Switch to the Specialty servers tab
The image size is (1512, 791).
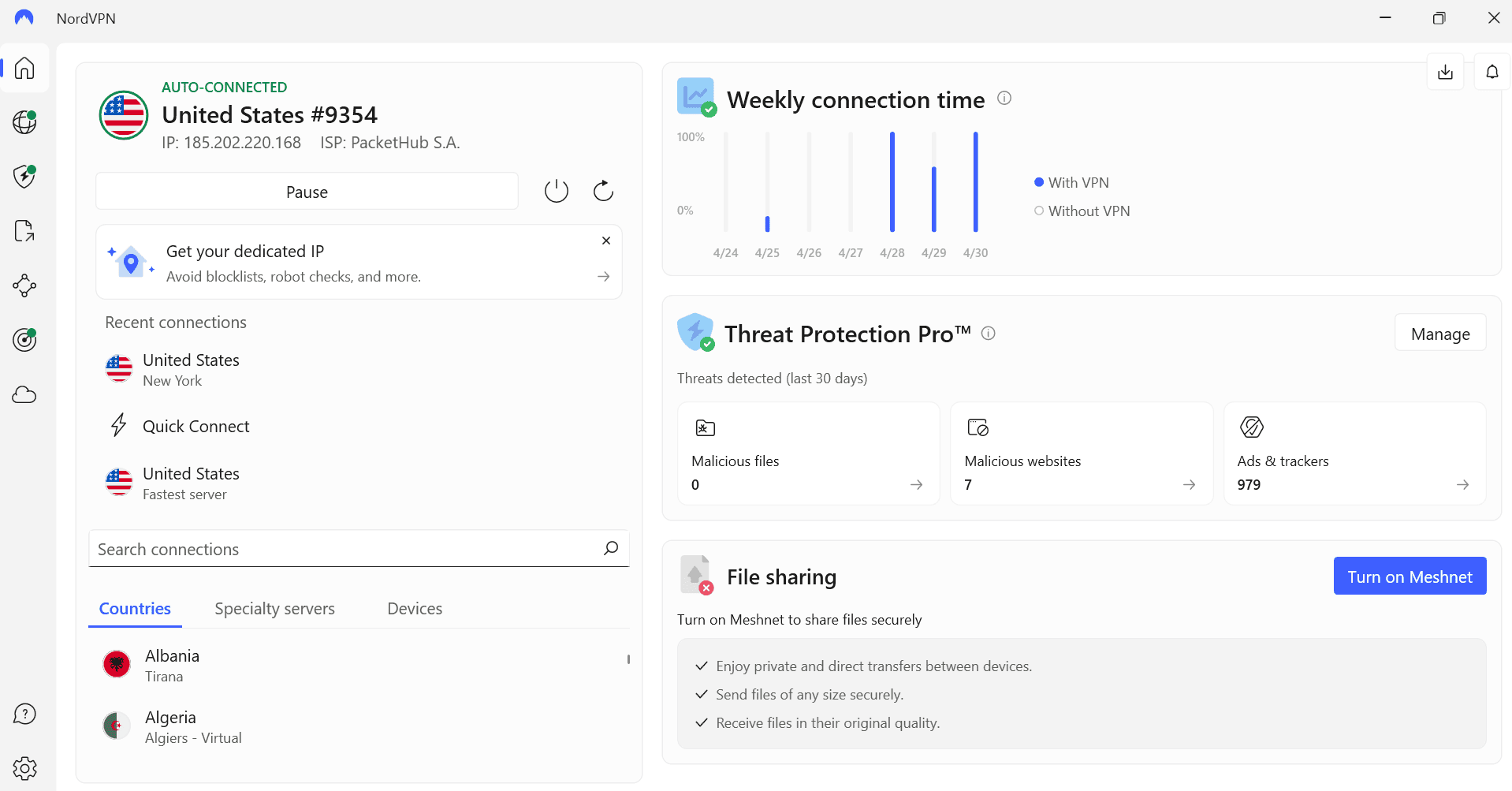pyautogui.click(x=274, y=609)
